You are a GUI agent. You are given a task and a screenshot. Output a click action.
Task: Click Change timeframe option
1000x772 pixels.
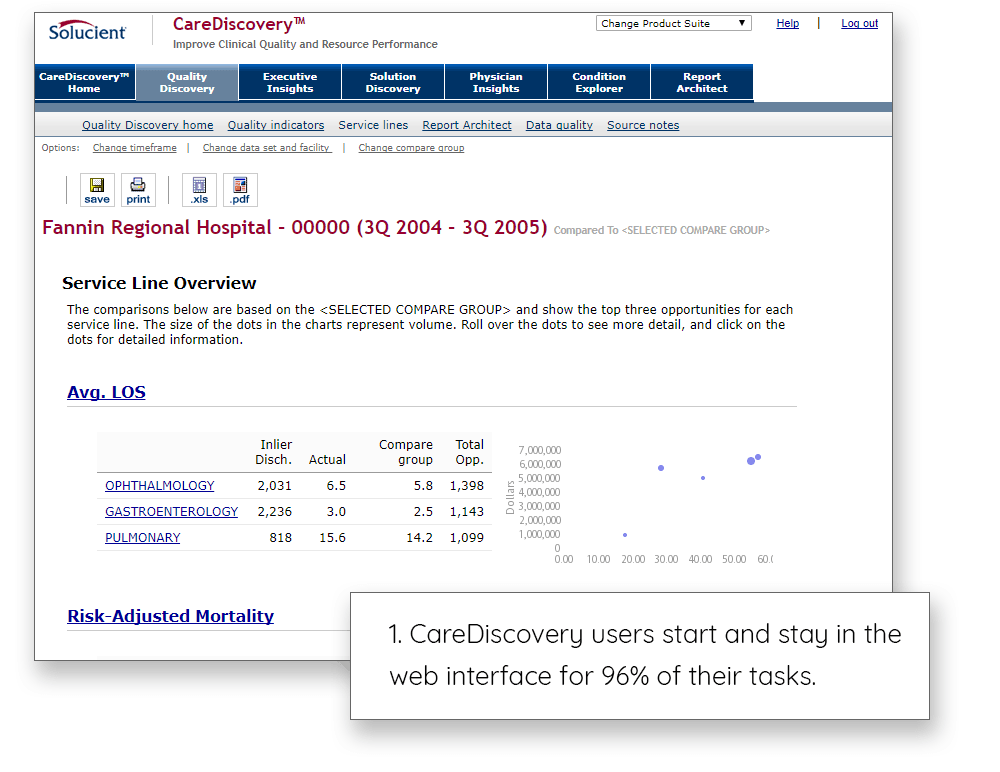point(135,147)
